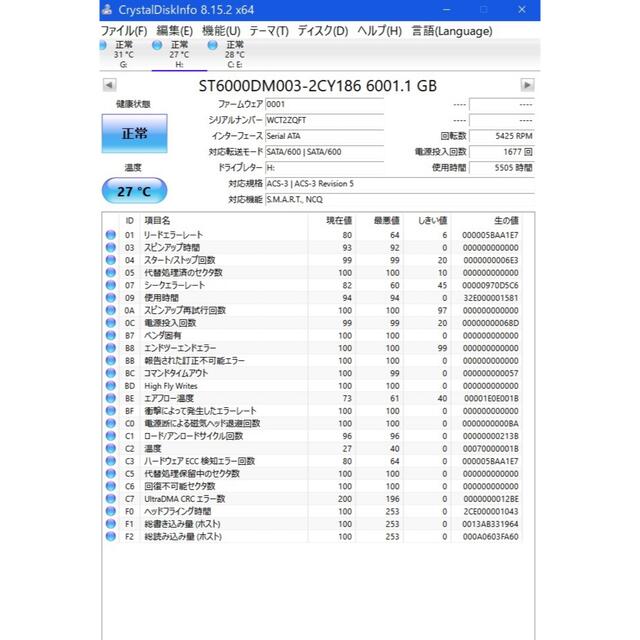Image resolution: width=640 pixels, height=640 pixels.
Task: Open the ファイル(F) menu
Action: [124, 31]
